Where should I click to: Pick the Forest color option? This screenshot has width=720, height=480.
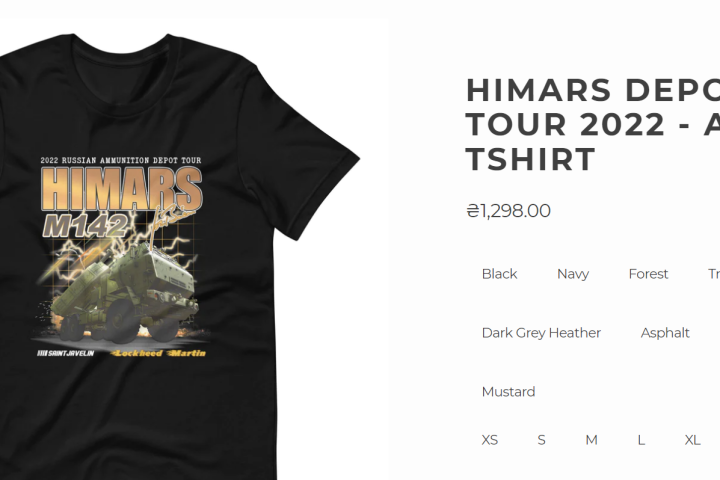click(x=648, y=274)
